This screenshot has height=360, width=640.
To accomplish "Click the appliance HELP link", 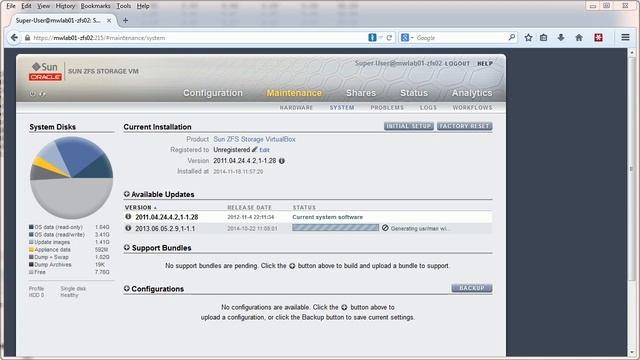I will pyautogui.click(x=485, y=64).
